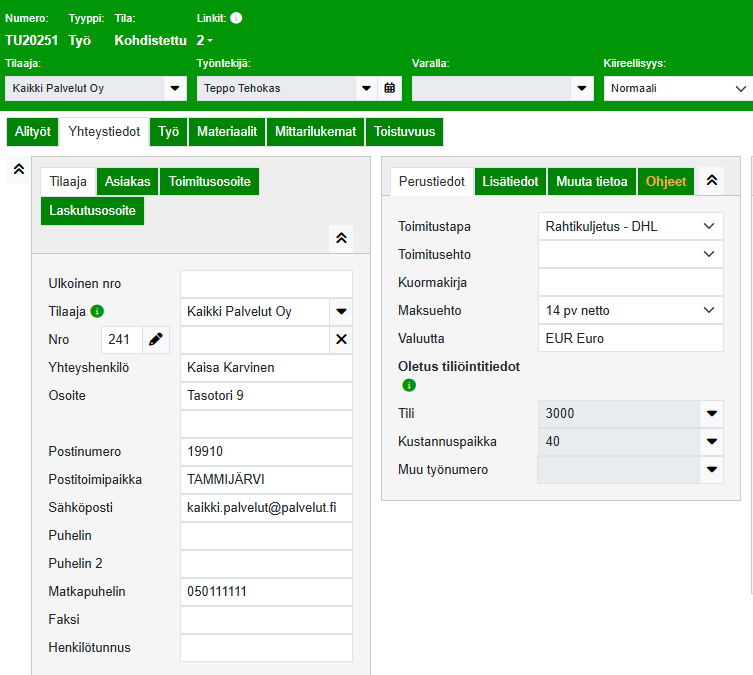Screen dimensions: 753x675
Task: Click the pencil edit icon next to Nro
Action: point(155,340)
